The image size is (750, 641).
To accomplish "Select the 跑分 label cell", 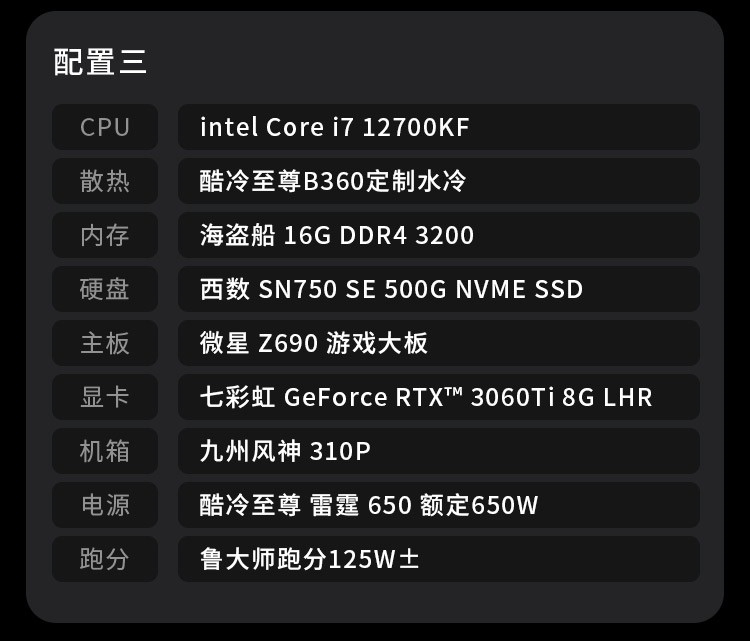I will 105,560.
